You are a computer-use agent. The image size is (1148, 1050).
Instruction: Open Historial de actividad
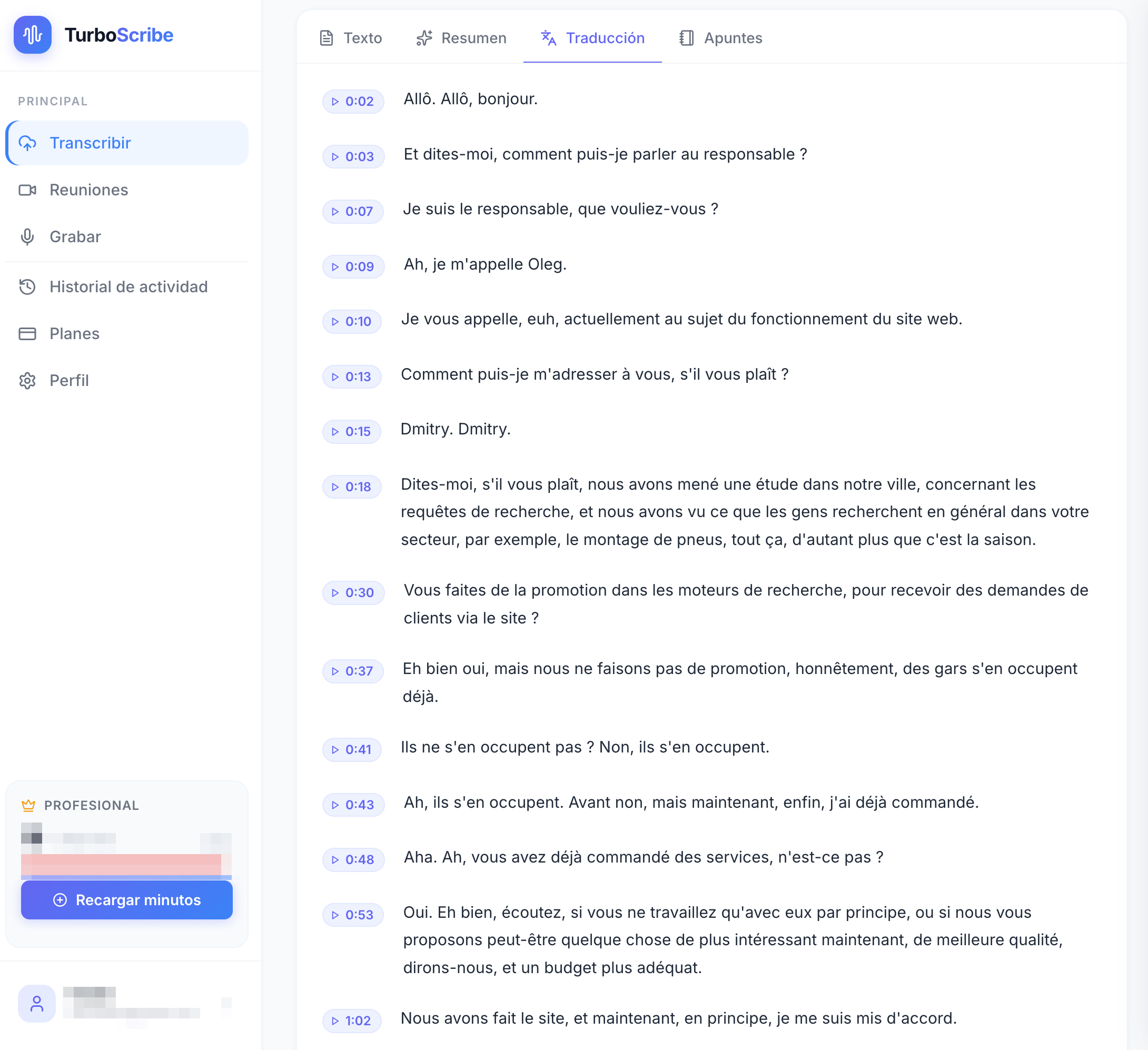click(x=127, y=286)
